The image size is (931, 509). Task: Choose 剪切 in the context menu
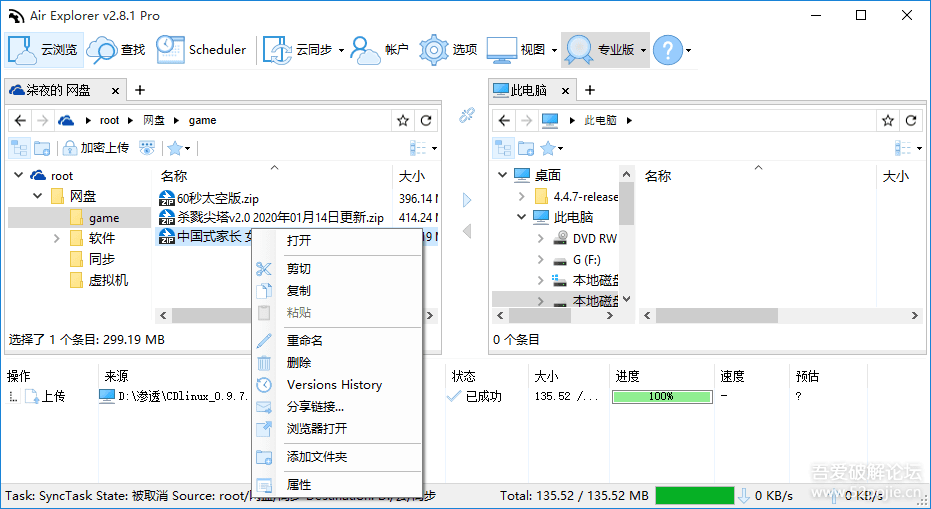[x=337, y=269]
